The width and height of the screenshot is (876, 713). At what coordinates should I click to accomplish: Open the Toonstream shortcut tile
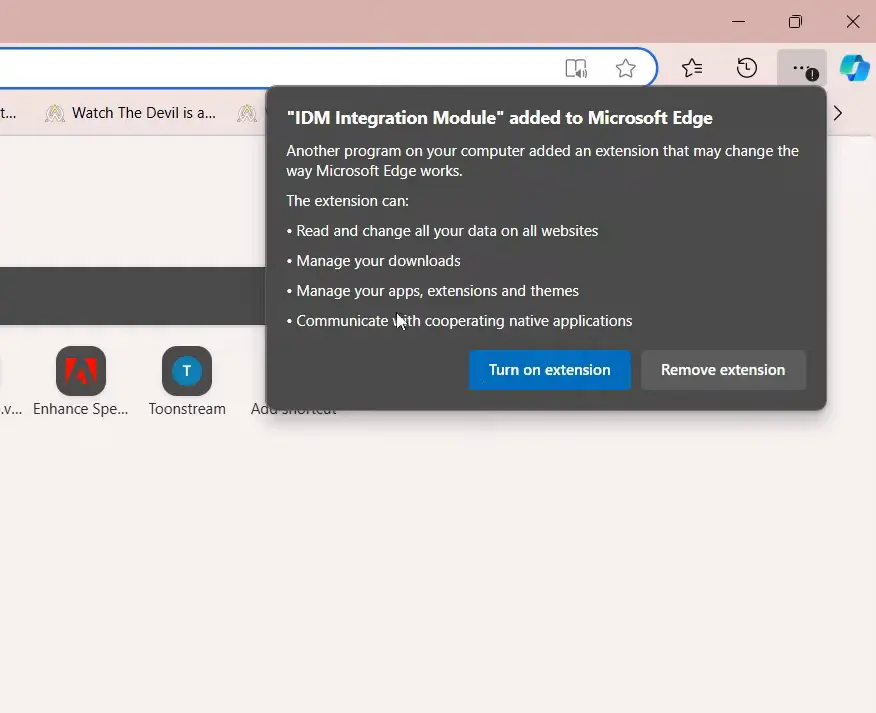click(187, 372)
